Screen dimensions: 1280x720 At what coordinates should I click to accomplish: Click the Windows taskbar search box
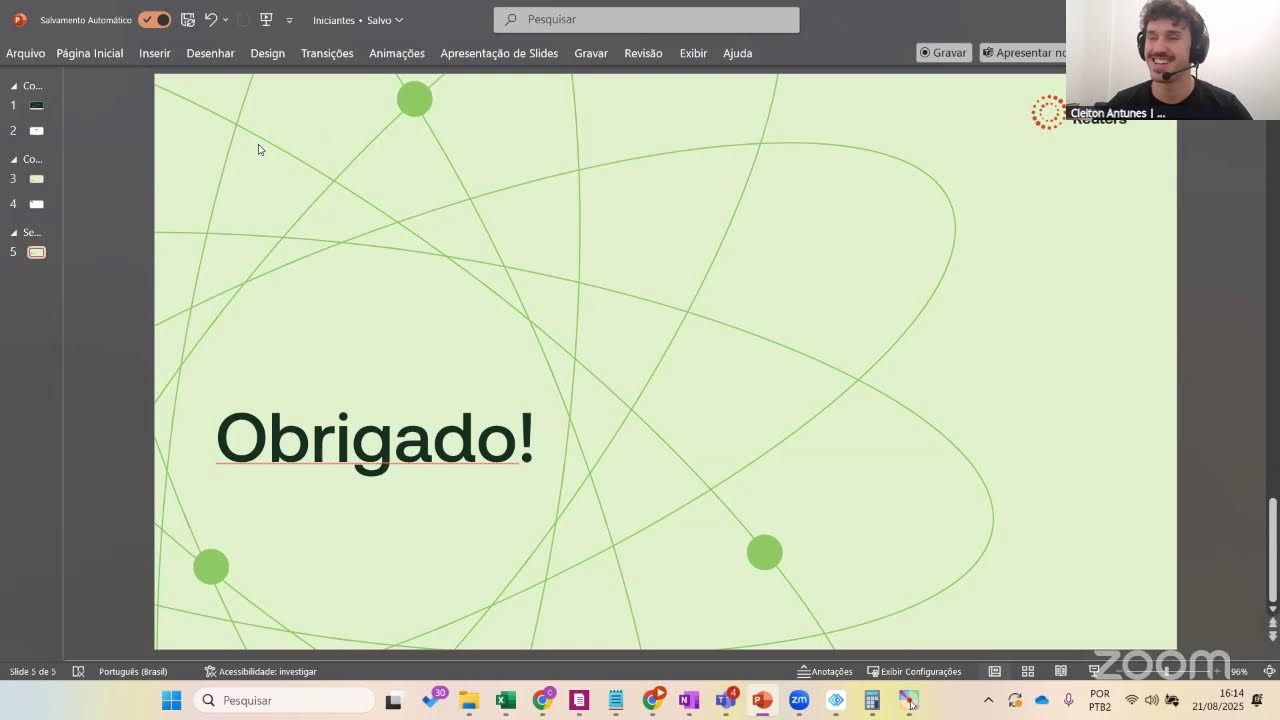(284, 700)
